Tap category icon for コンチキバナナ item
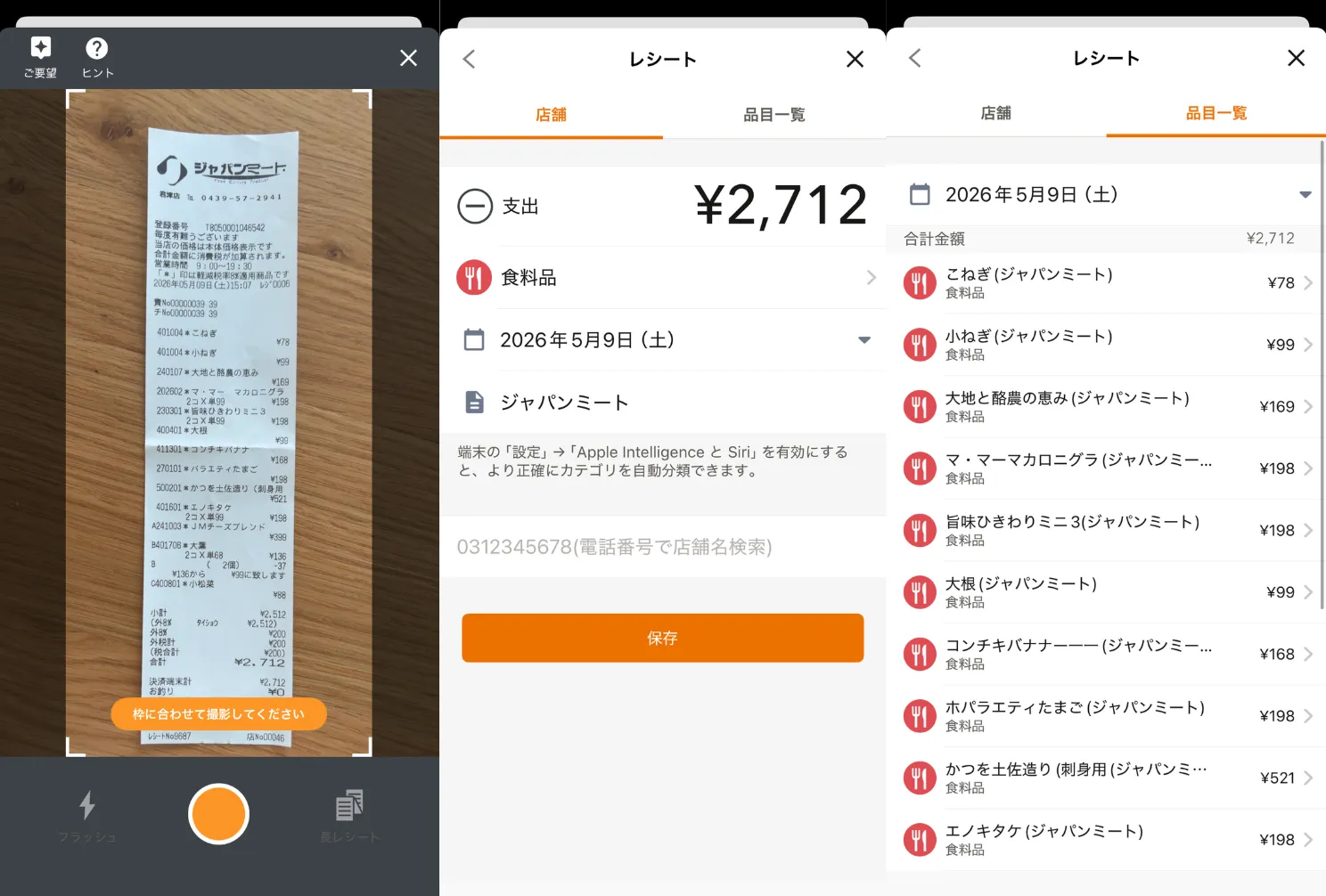This screenshot has width=1326, height=896. pyautogui.click(x=920, y=655)
